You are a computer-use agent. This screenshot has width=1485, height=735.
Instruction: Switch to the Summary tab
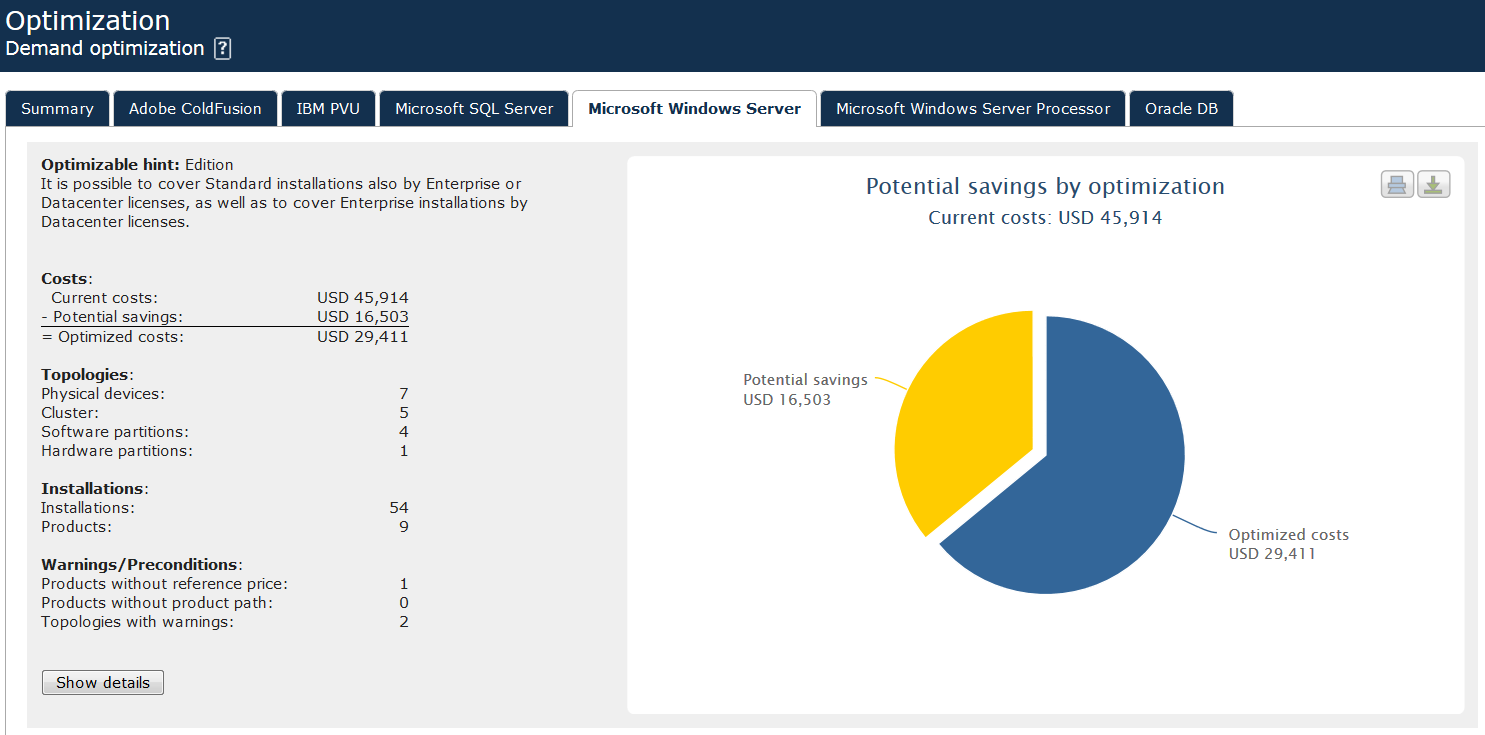57,109
